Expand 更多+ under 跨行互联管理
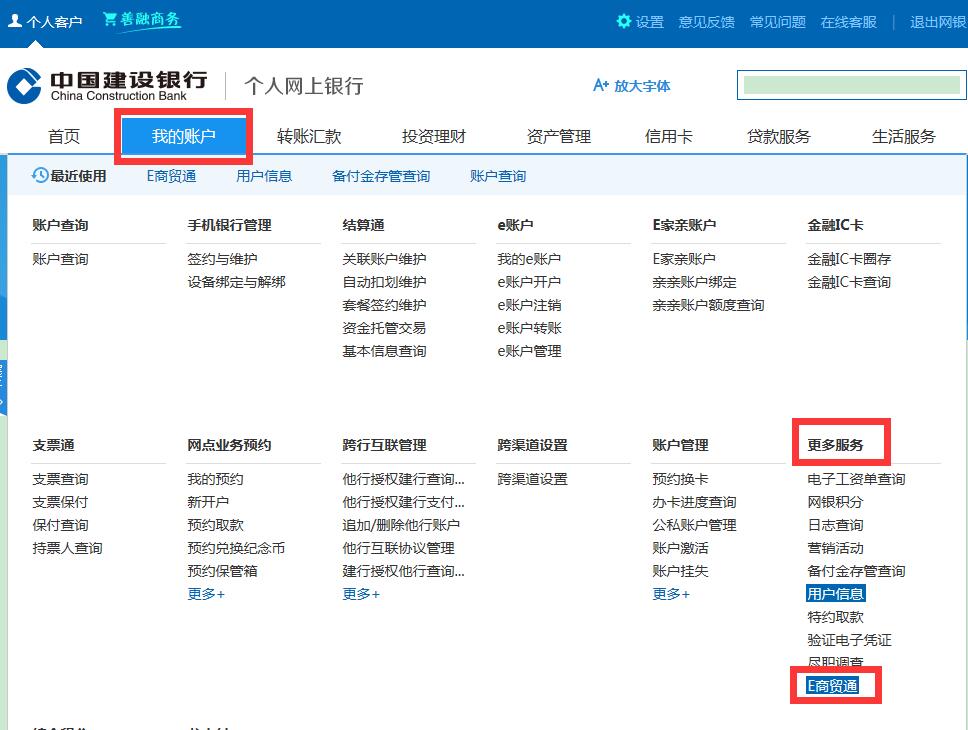Viewport: 968px width, 730px height. click(x=361, y=594)
